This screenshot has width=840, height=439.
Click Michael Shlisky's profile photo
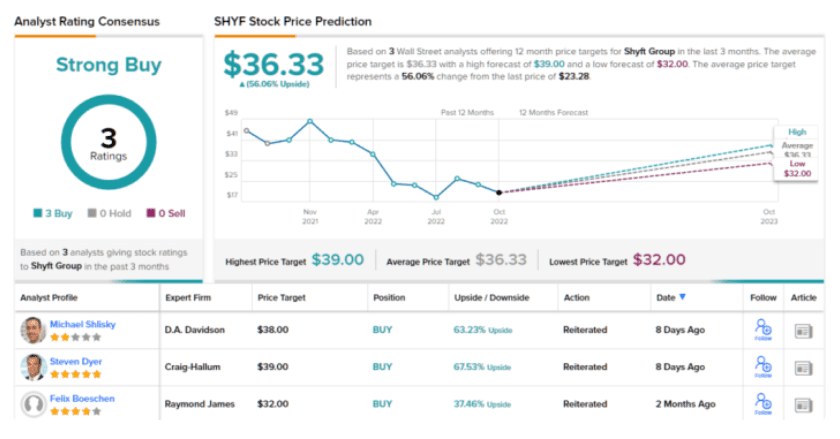(x=32, y=331)
